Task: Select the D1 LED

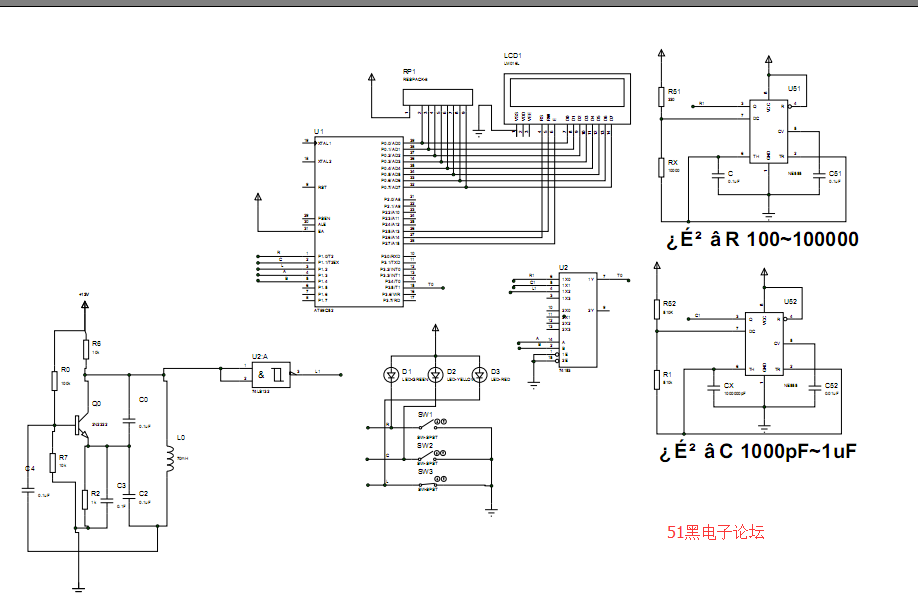Action: pyautogui.click(x=391, y=375)
